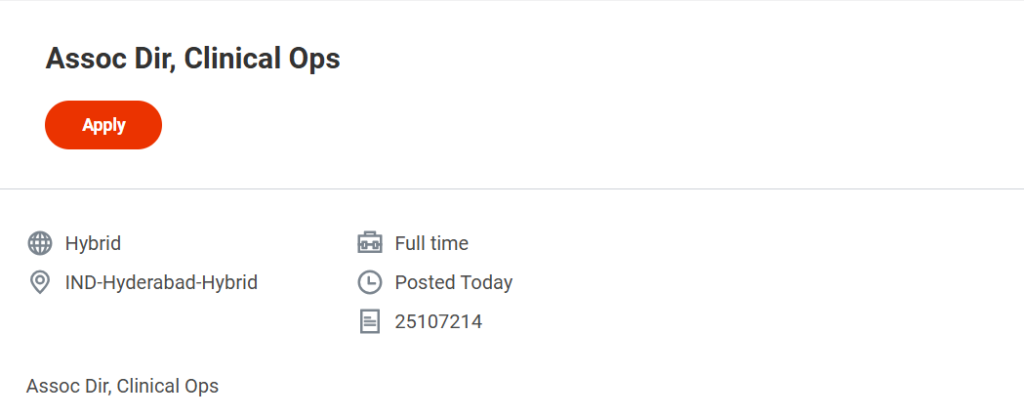Screen dimensions: 1024x417
Task: Click the globe remote-type icon
Action: pyautogui.click(x=40, y=243)
